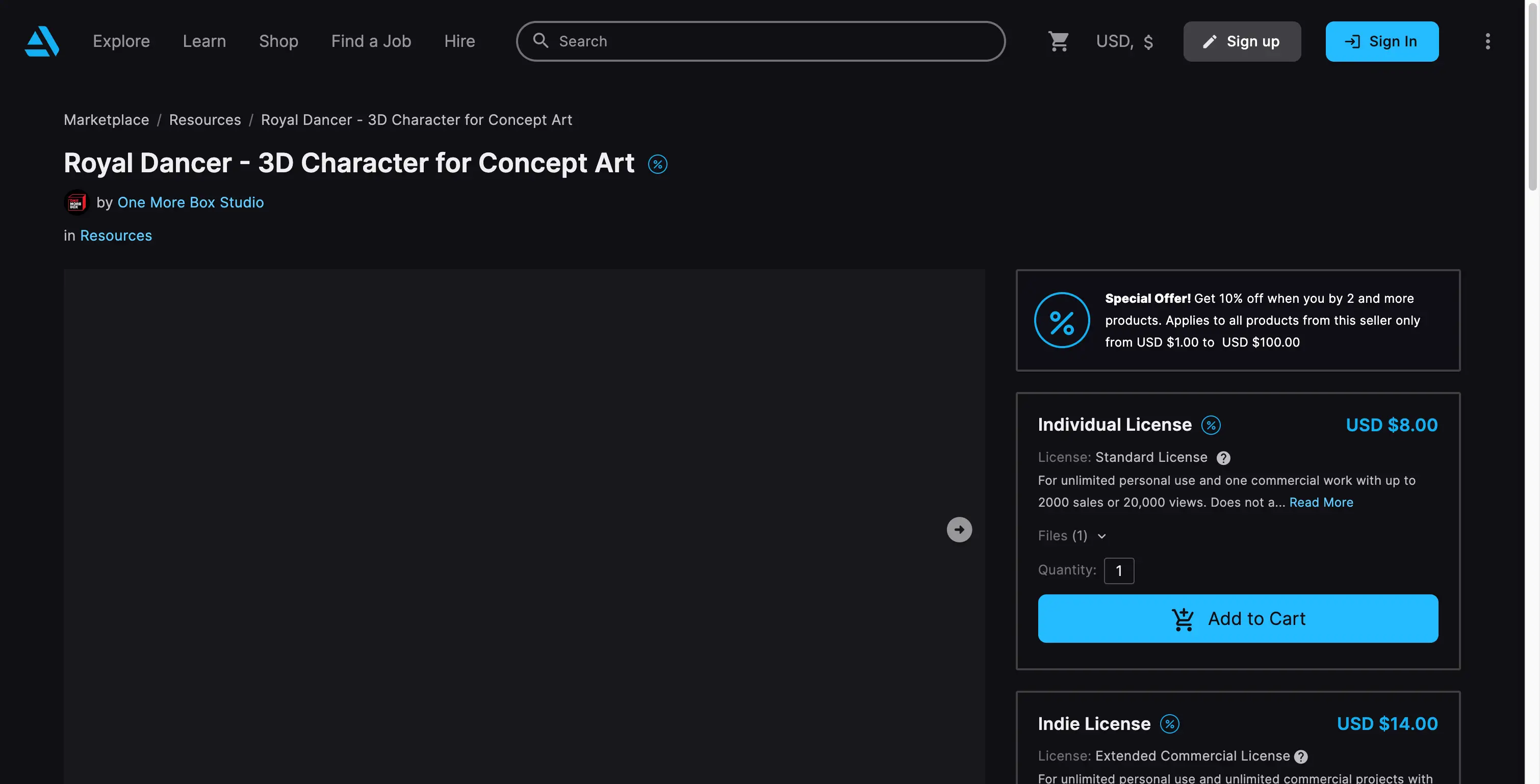
Task: Click Read More in the license description
Action: tap(1321, 503)
